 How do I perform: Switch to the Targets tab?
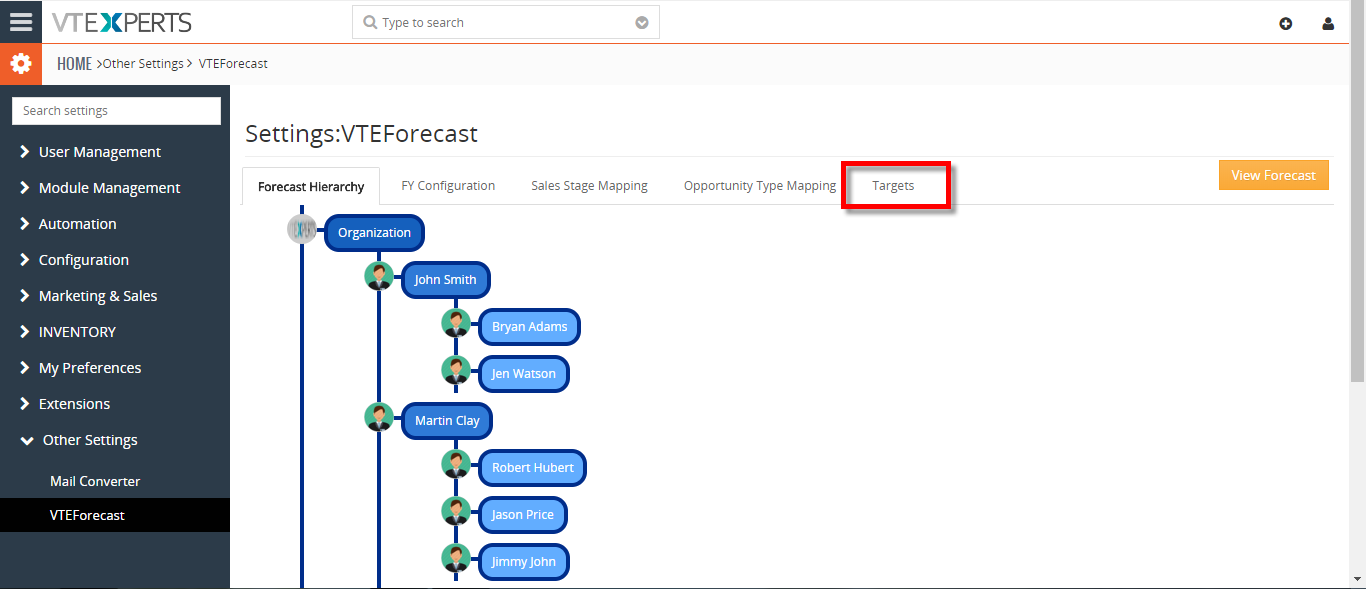coord(893,186)
